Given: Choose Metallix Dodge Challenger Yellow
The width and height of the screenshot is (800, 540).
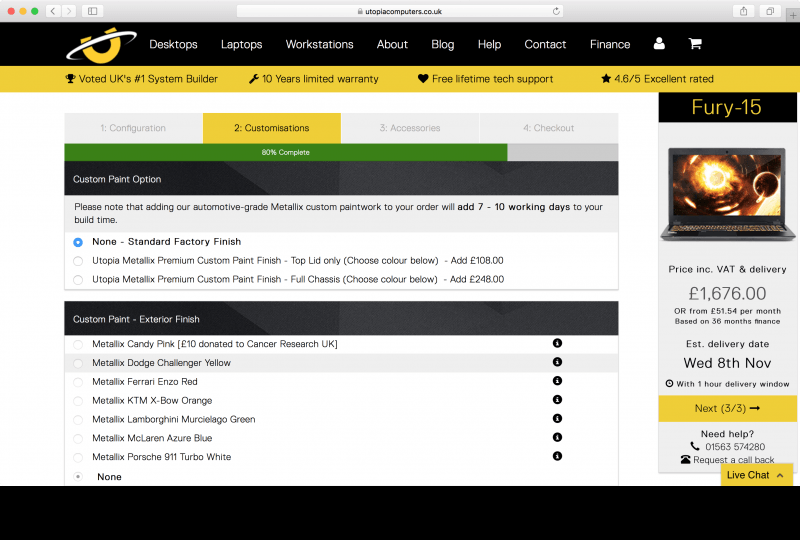Looking at the screenshot, I should click(x=78, y=363).
